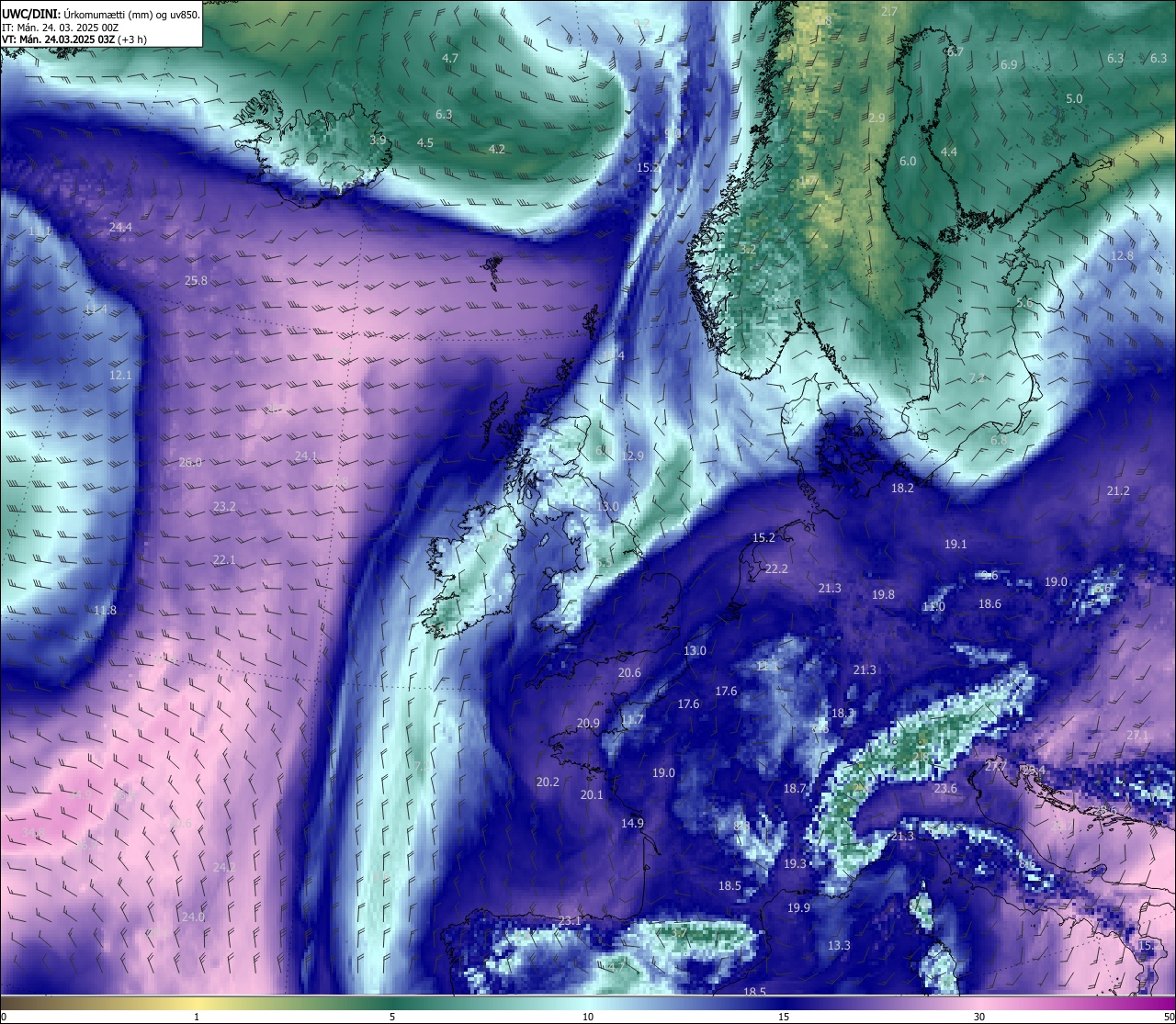Click the 3.2 label over Norway
The width and height of the screenshot is (1176, 1024).
[x=748, y=249]
